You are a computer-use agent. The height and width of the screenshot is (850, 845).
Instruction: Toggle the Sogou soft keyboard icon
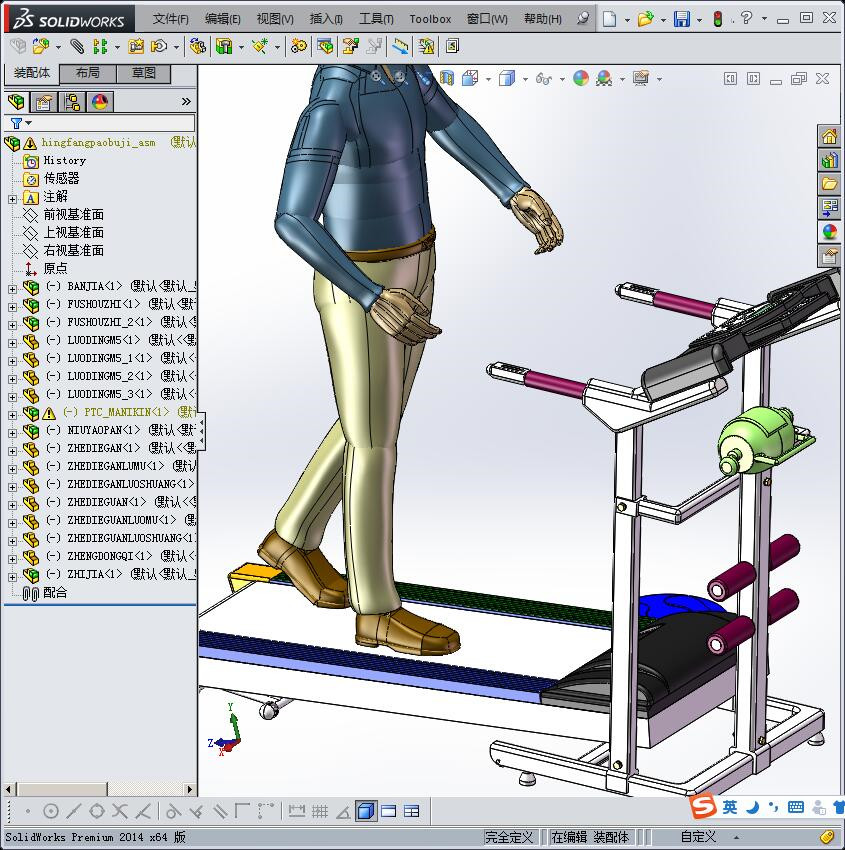tap(796, 807)
